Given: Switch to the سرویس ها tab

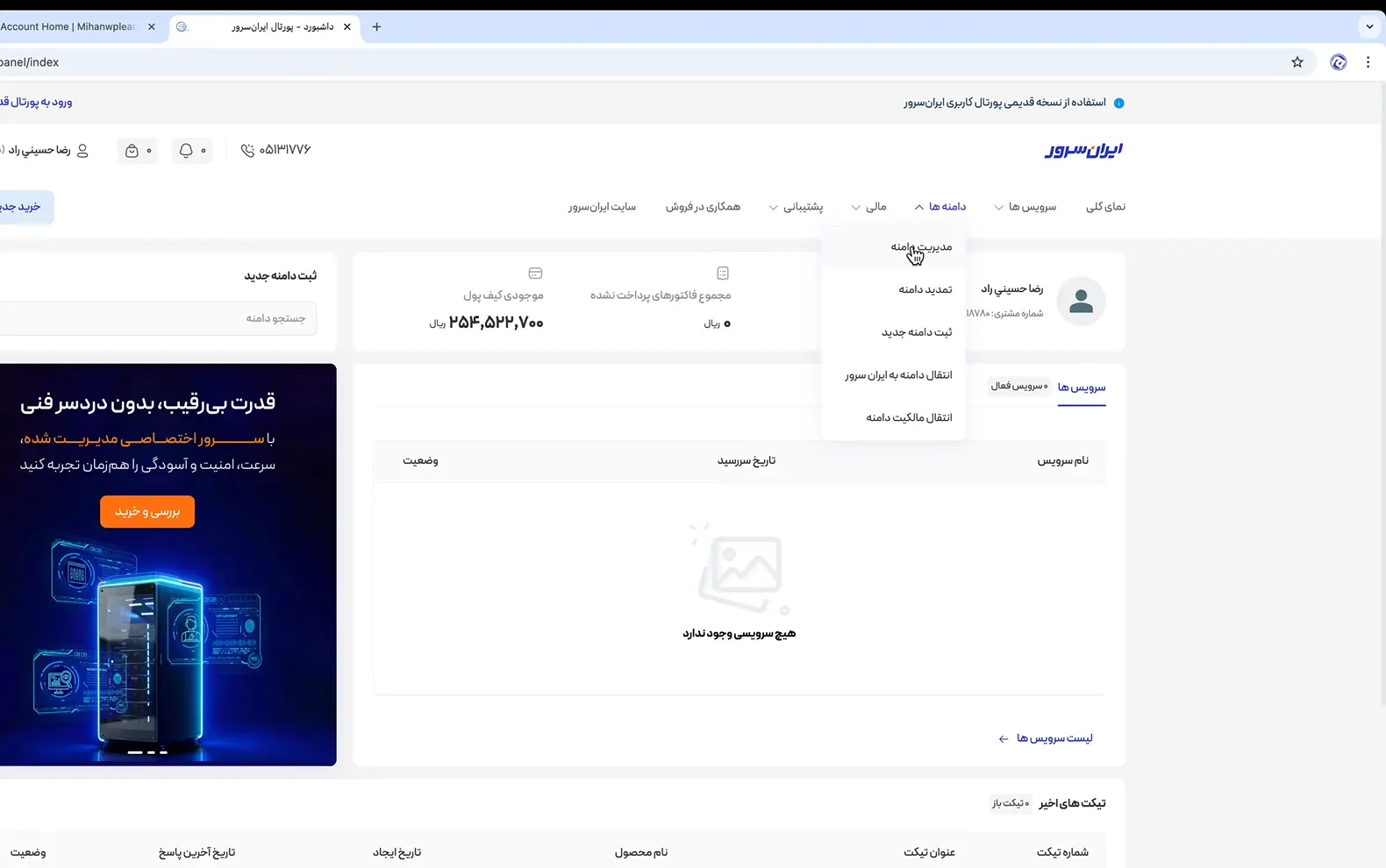Looking at the screenshot, I should pyautogui.click(x=1082, y=388).
